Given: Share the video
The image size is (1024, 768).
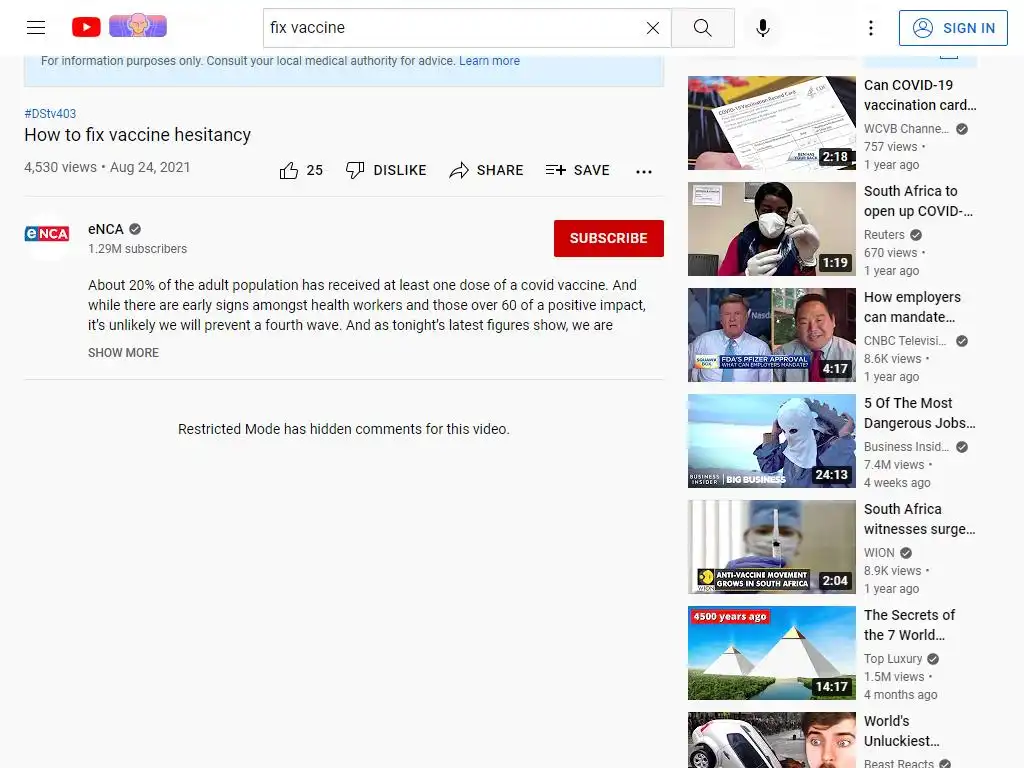Looking at the screenshot, I should [487, 170].
